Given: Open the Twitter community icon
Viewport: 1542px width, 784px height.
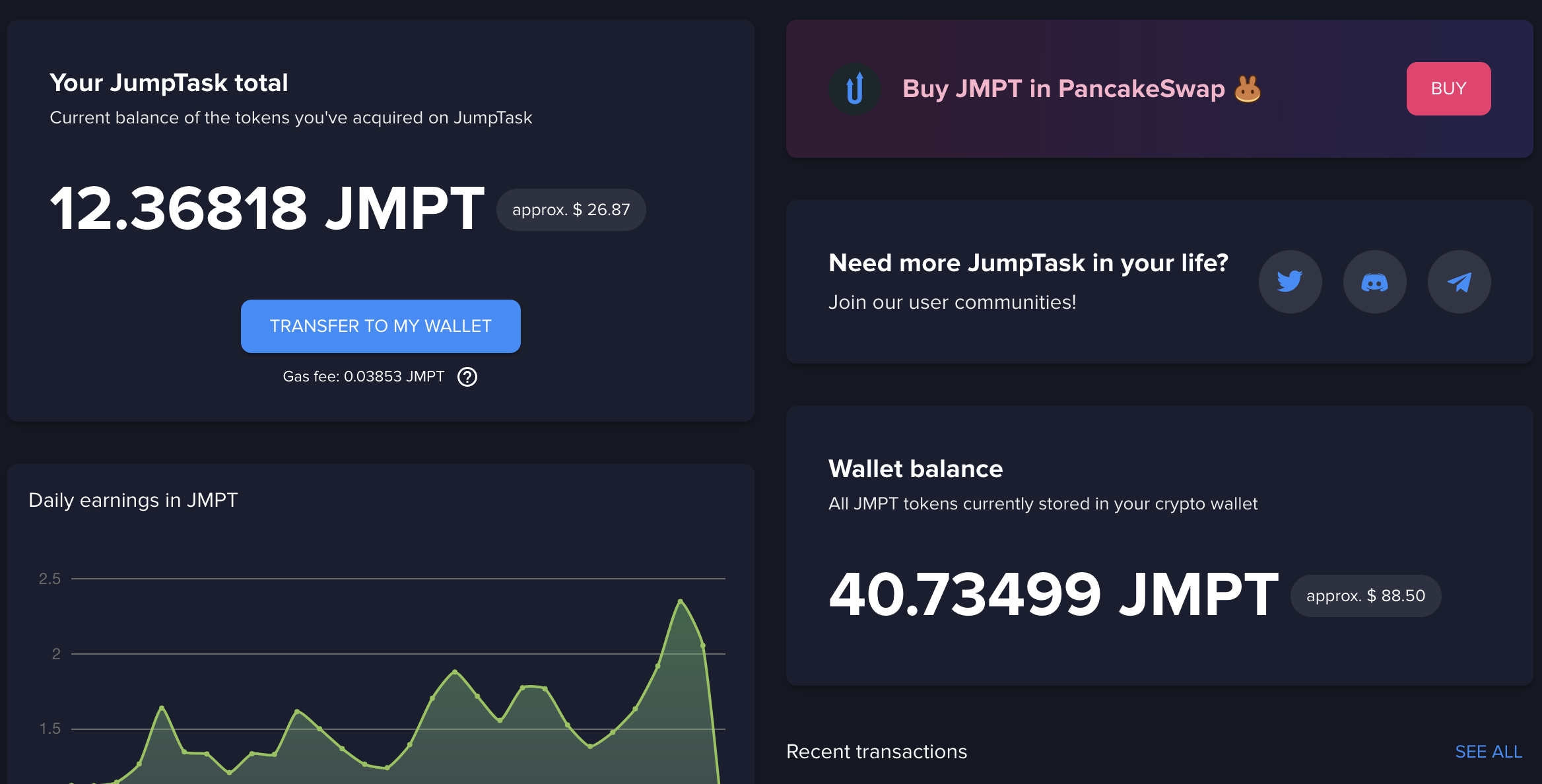Looking at the screenshot, I should click(x=1290, y=282).
